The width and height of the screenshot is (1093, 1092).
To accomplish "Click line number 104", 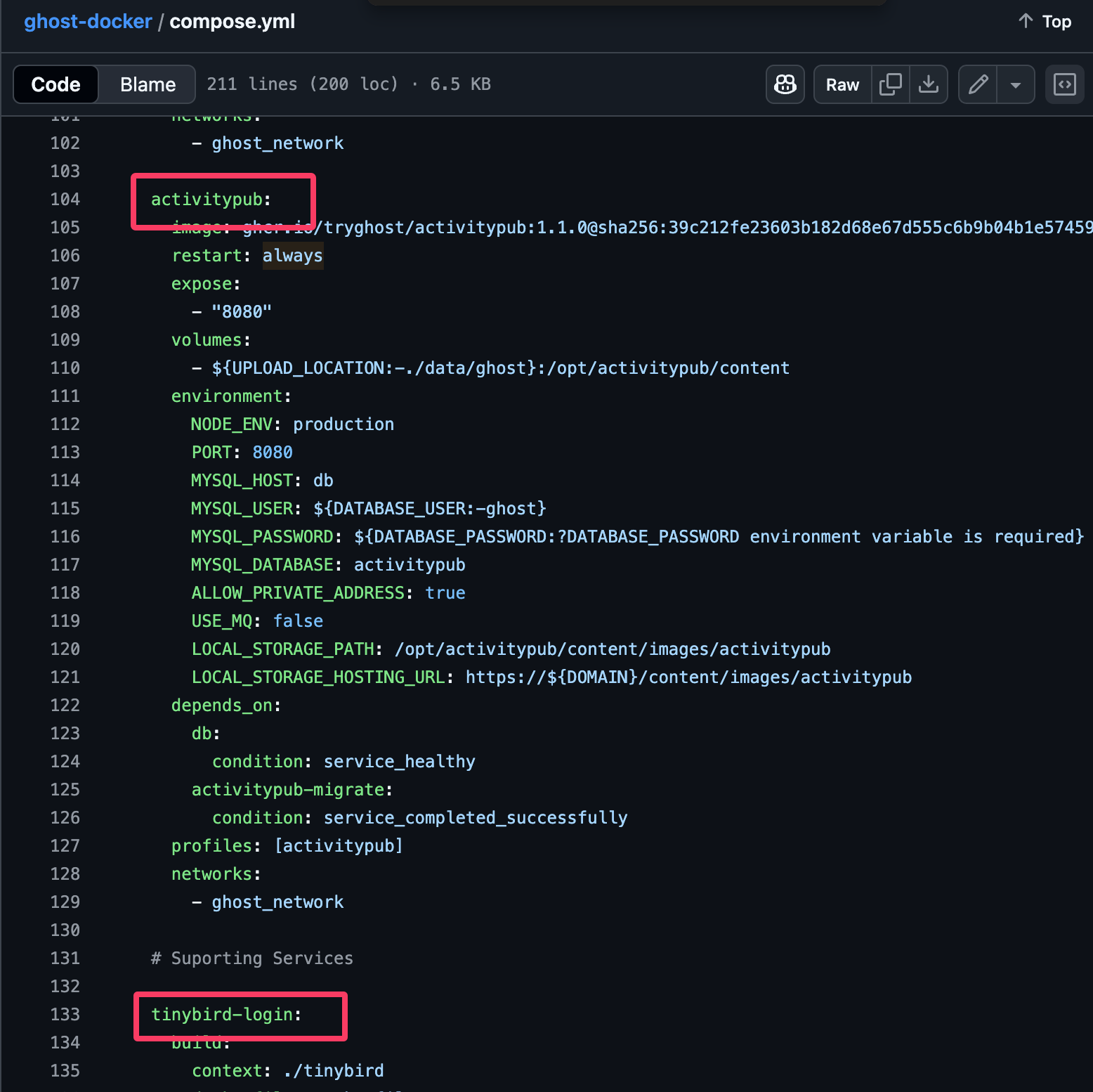I will [65, 200].
